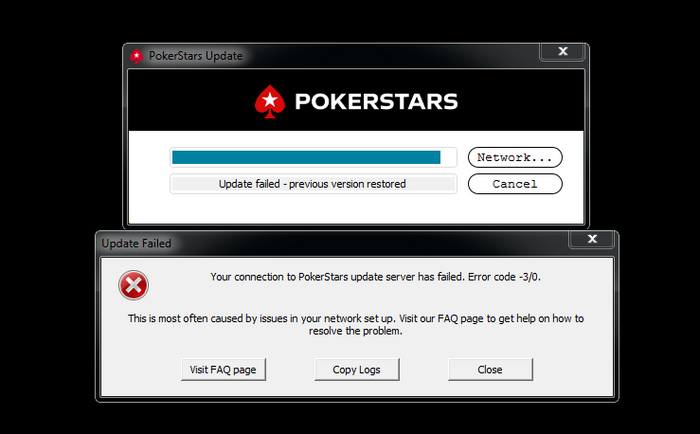700x434 pixels.
Task: Click the 'PokerStars Update' window title text
Action: pos(196,56)
